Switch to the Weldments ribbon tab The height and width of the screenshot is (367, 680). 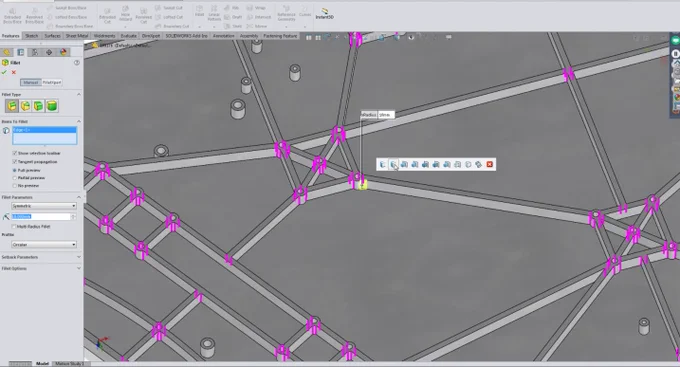coord(105,36)
